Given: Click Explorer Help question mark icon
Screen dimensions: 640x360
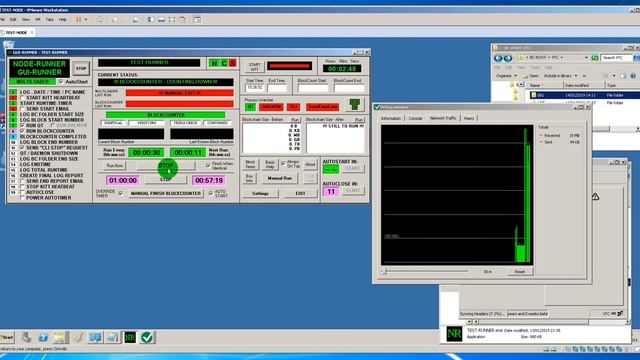Looking at the screenshot, I should (633, 76).
